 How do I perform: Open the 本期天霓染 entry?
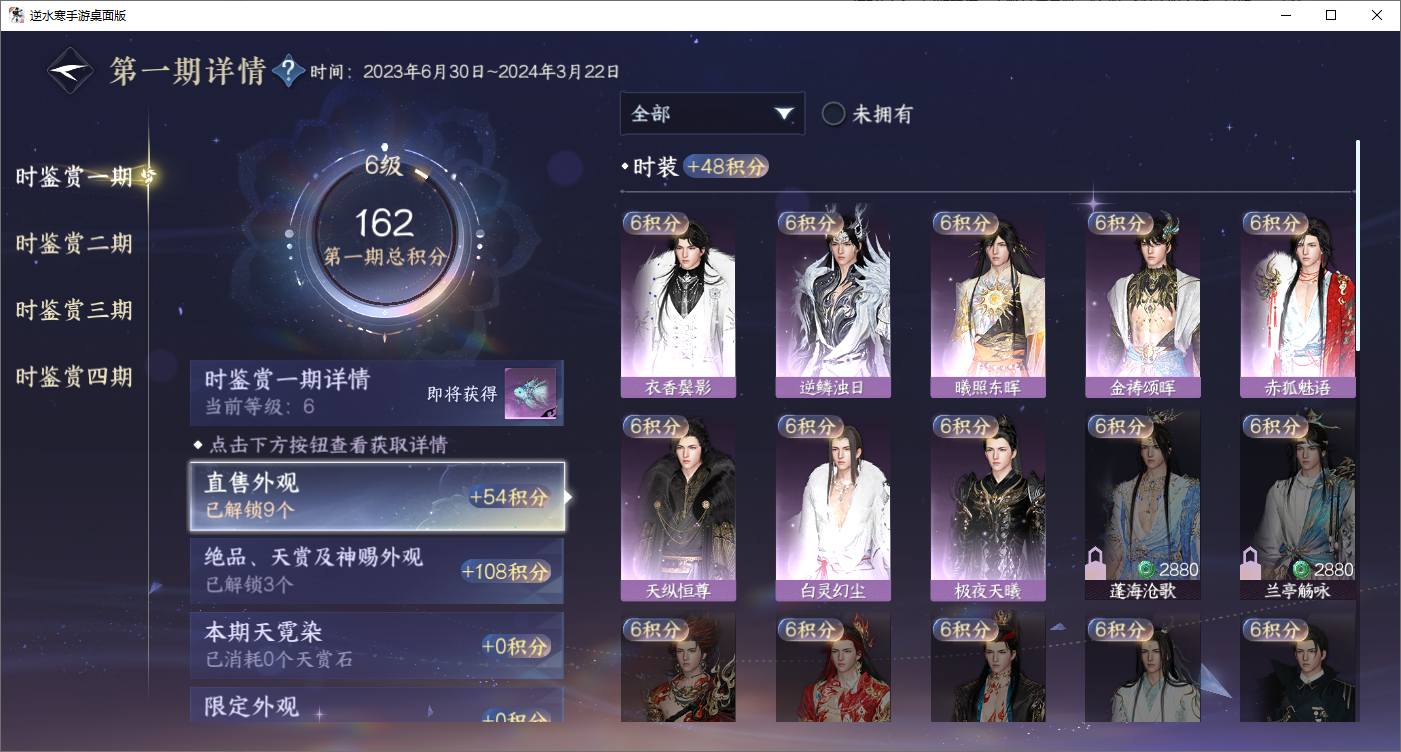[x=377, y=645]
